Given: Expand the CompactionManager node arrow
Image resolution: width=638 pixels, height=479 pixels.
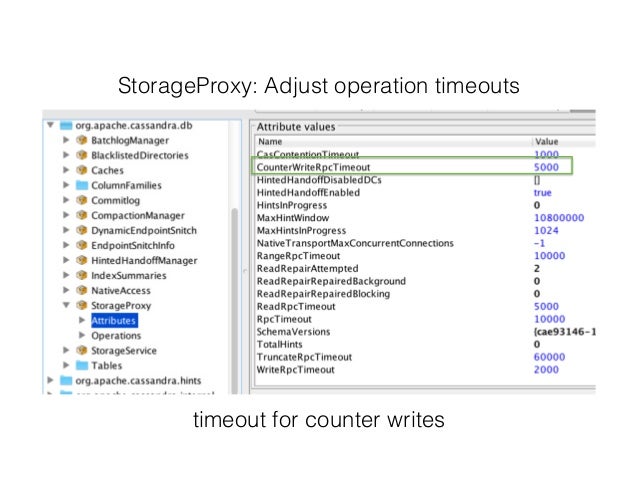Looking at the screenshot, I should pos(66,215).
